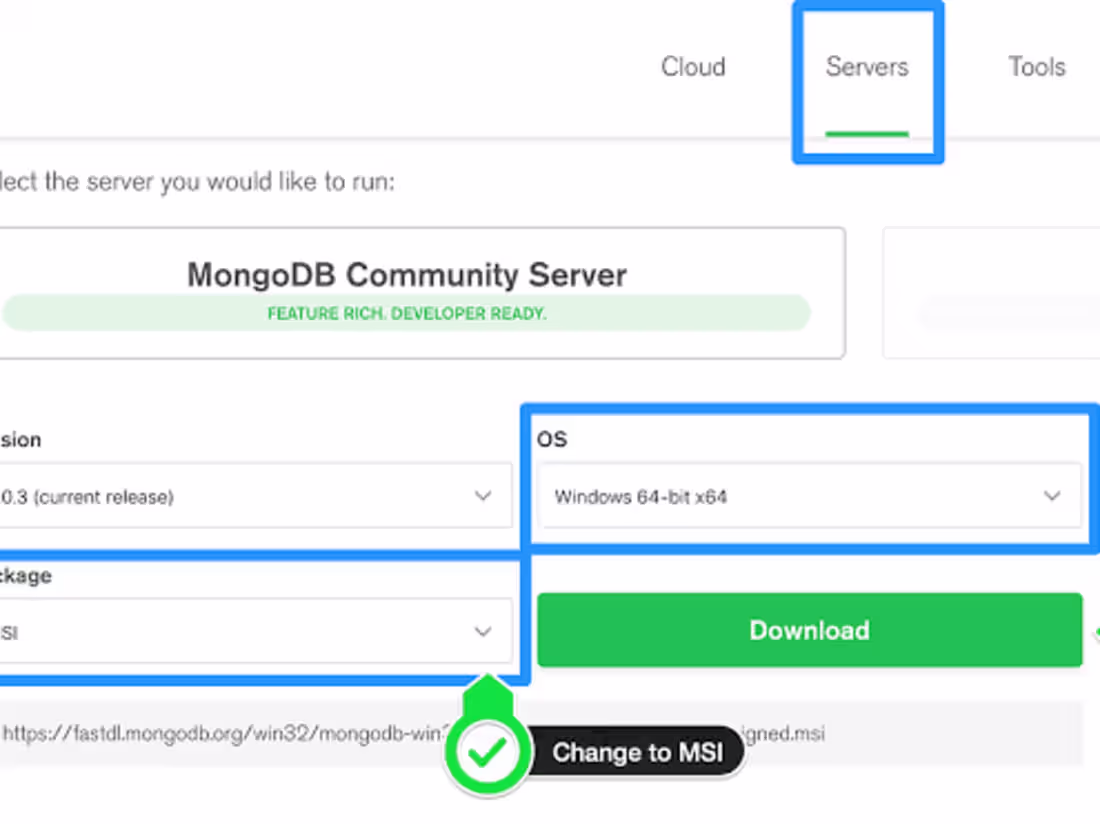The image size is (1100, 824).
Task: Open the Package dropdown to change from MSI
Action: coord(240,631)
